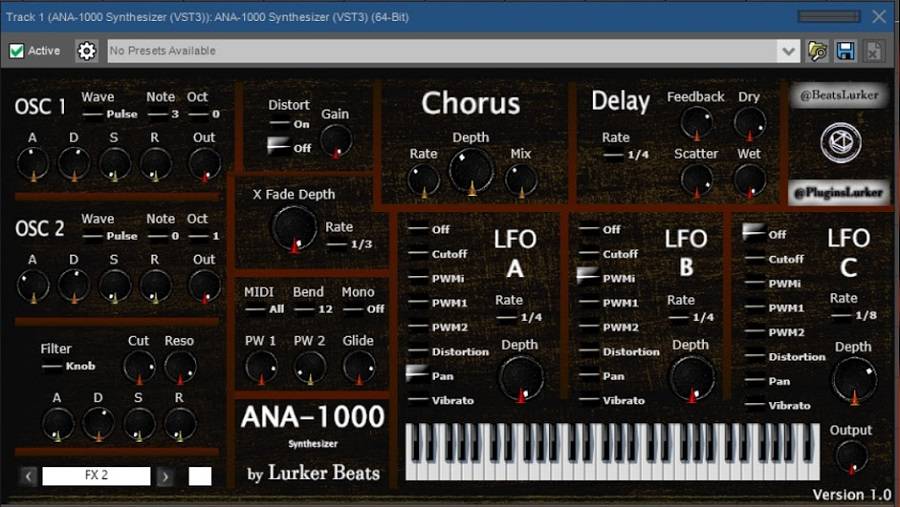Viewport: 900px width, 507px height.
Task: Adjust the Output volume knob
Action: click(x=851, y=456)
